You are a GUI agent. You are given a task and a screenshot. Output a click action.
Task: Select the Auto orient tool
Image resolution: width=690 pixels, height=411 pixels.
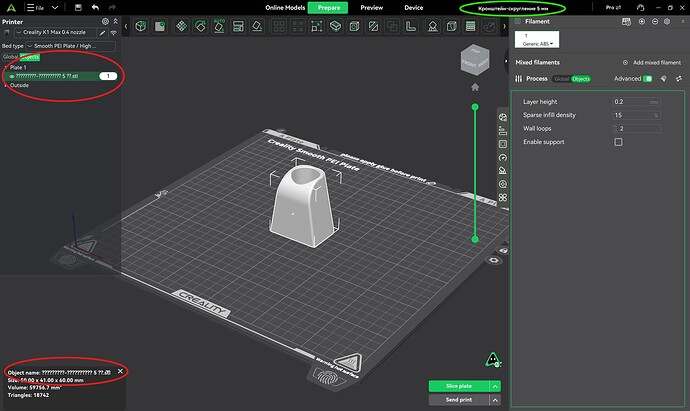(219, 26)
